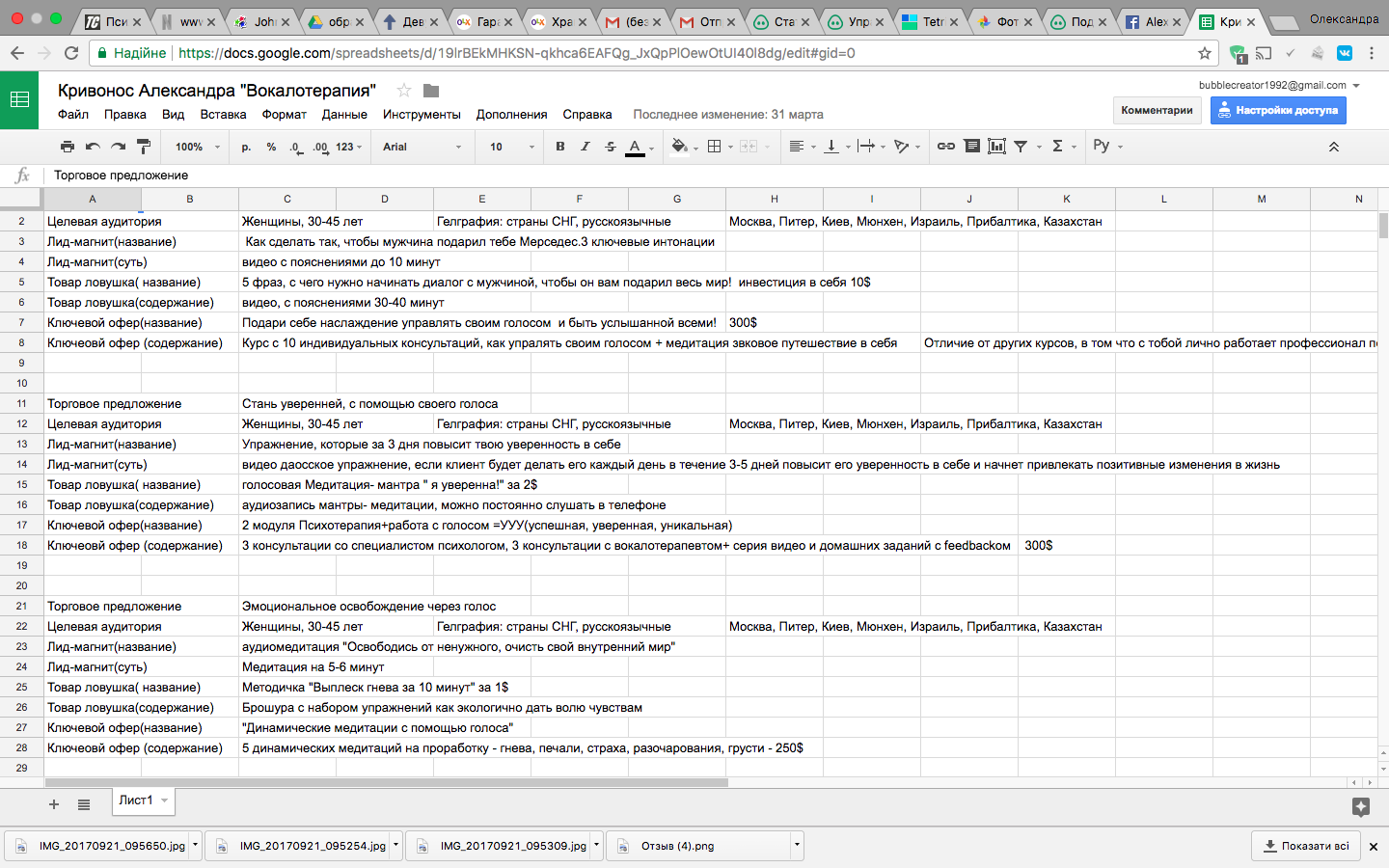Insert a link with the chain icon
1389x868 pixels.
(x=946, y=147)
